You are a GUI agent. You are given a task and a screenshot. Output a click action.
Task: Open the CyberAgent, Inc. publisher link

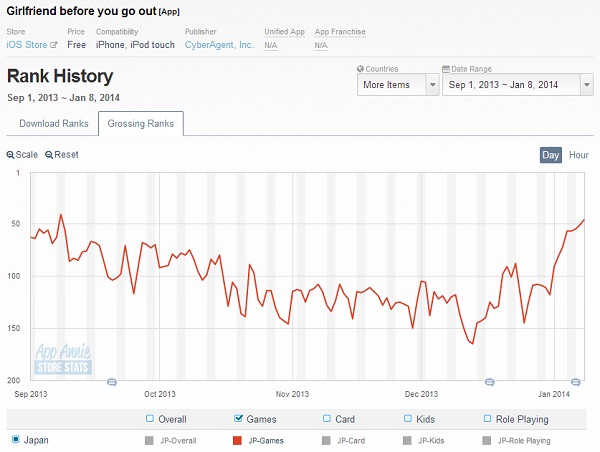[219, 45]
